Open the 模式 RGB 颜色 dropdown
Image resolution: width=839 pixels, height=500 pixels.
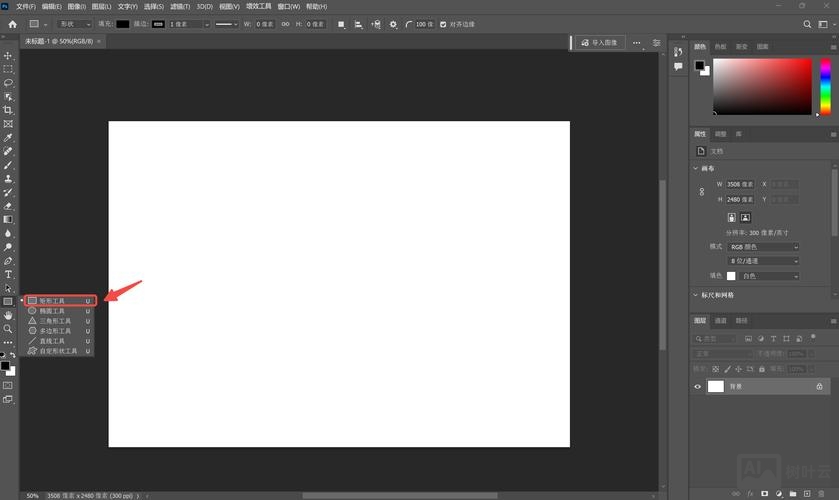763,246
